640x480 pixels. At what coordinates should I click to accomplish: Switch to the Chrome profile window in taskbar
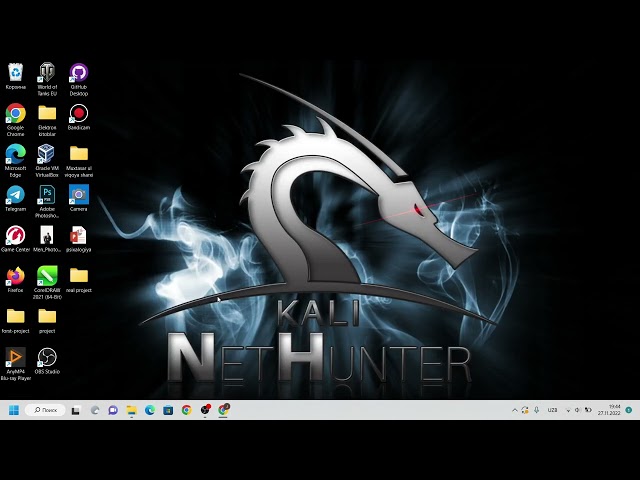[x=223, y=410]
